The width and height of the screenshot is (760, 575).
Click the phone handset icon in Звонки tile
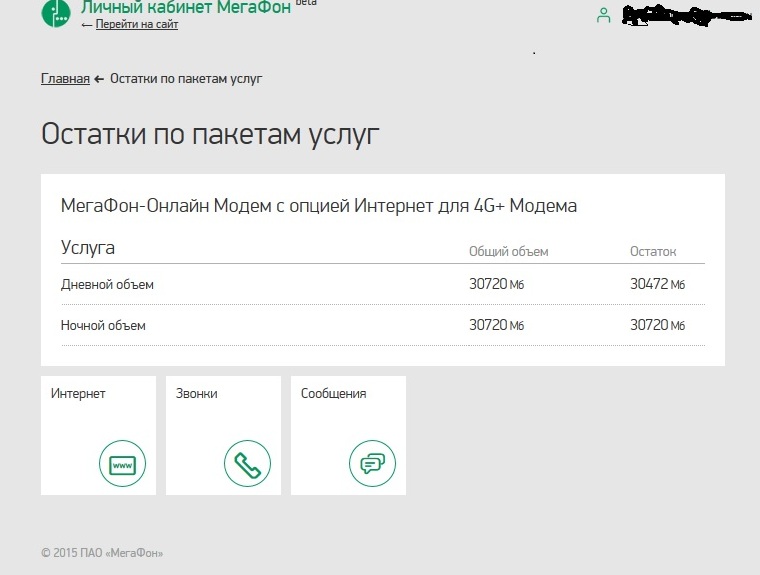[247, 464]
